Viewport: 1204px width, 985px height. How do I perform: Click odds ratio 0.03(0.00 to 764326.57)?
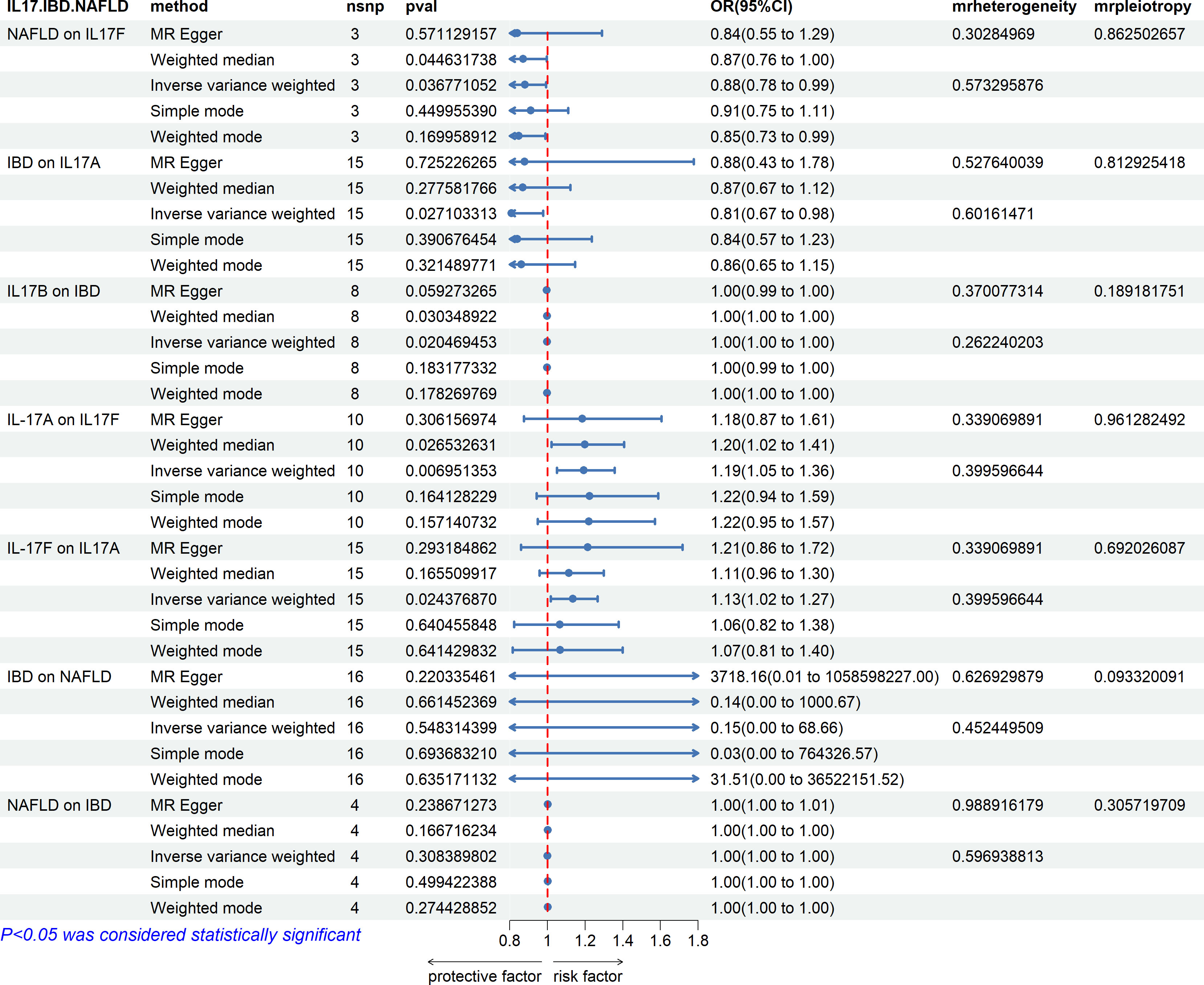[794, 754]
